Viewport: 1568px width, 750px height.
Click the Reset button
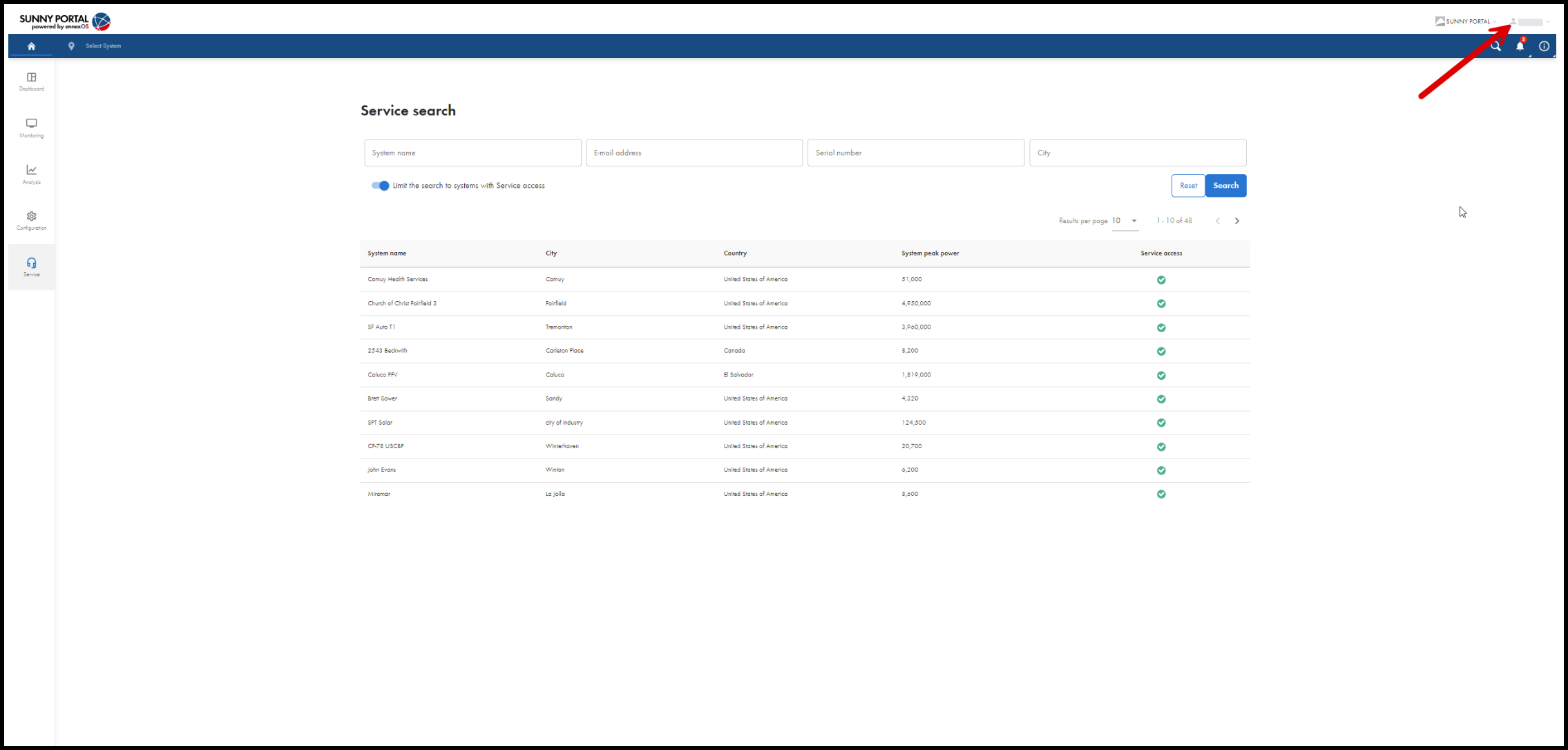coord(1188,185)
